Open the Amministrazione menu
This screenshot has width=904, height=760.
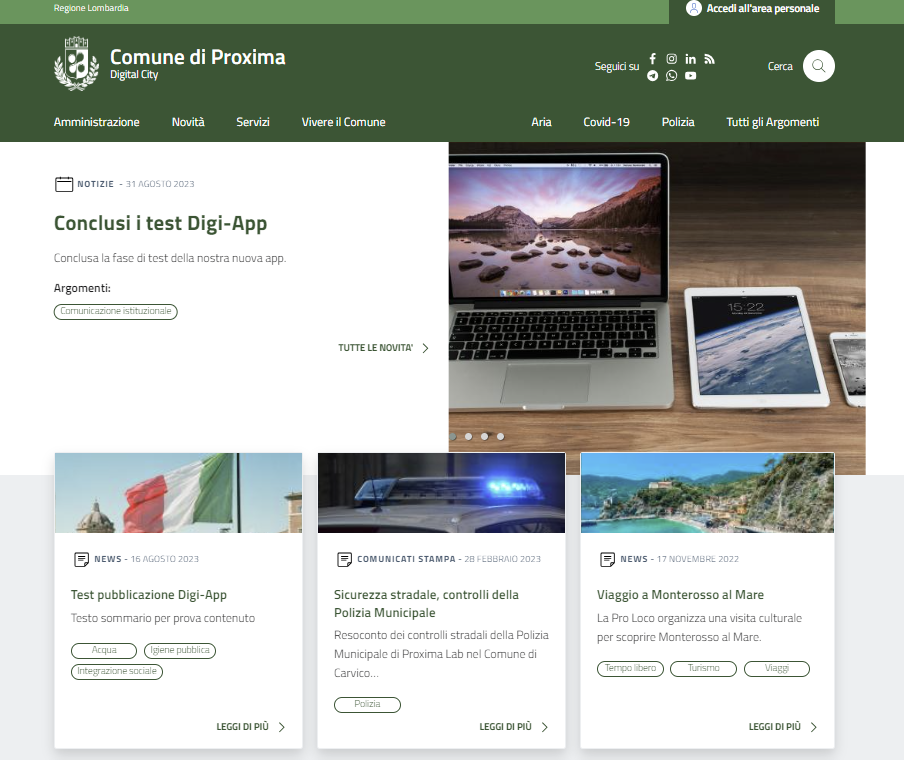coord(97,122)
